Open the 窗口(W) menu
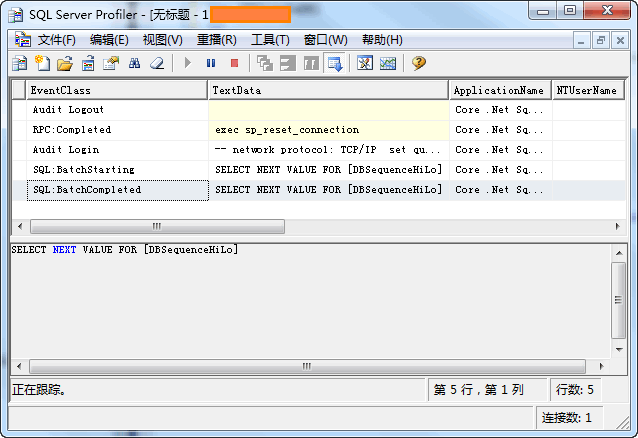 (326, 40)
